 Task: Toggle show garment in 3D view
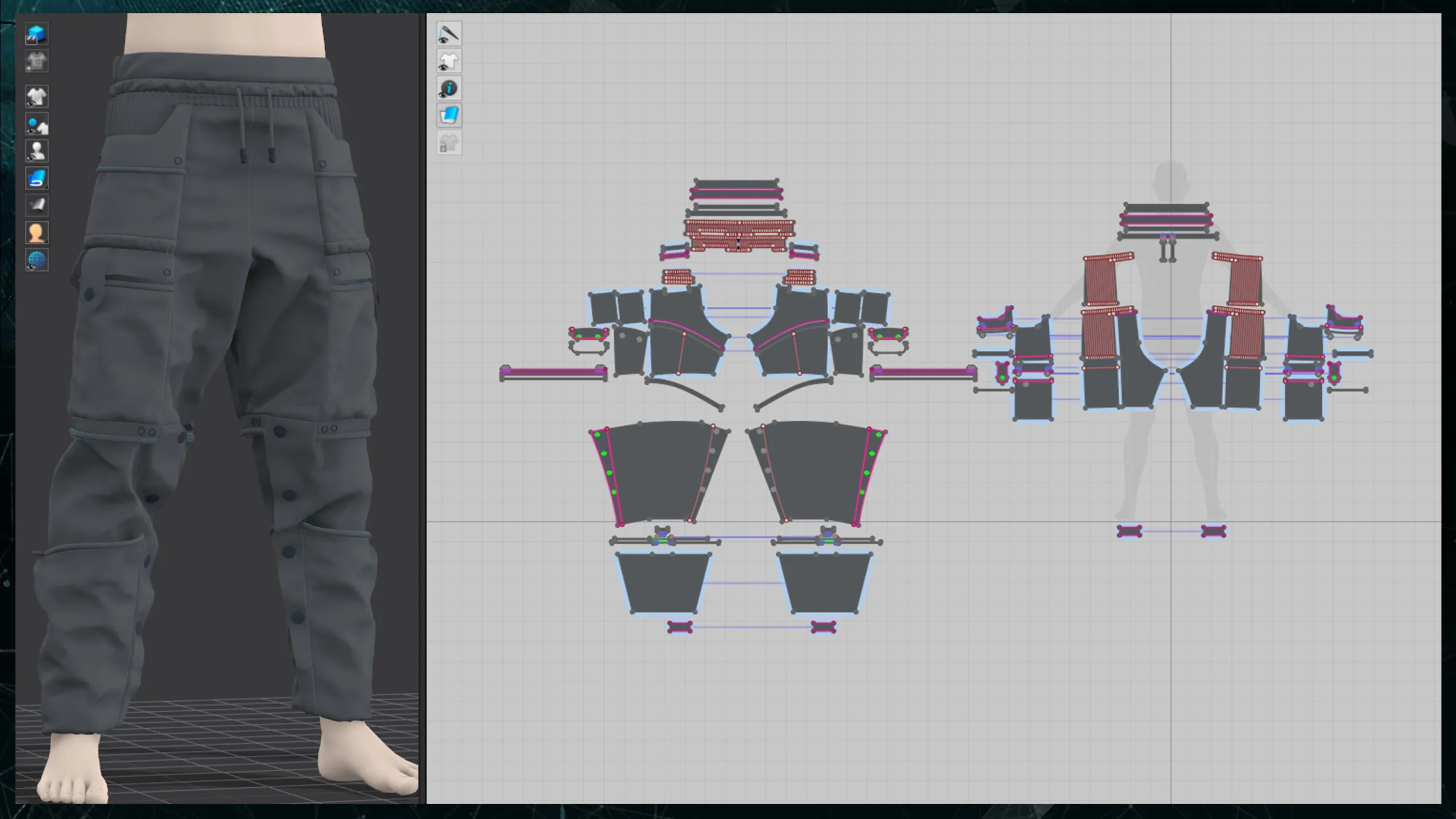tap(37, 97)
